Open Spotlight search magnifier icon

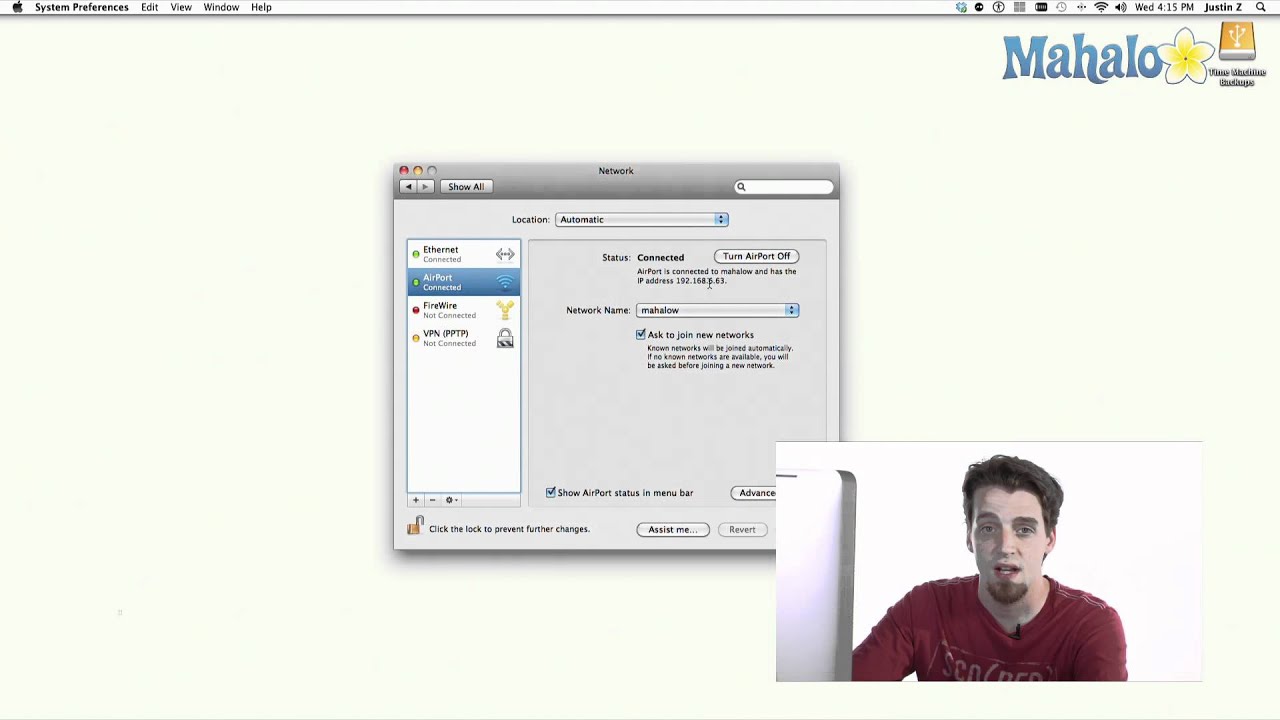click(1261, 7)
